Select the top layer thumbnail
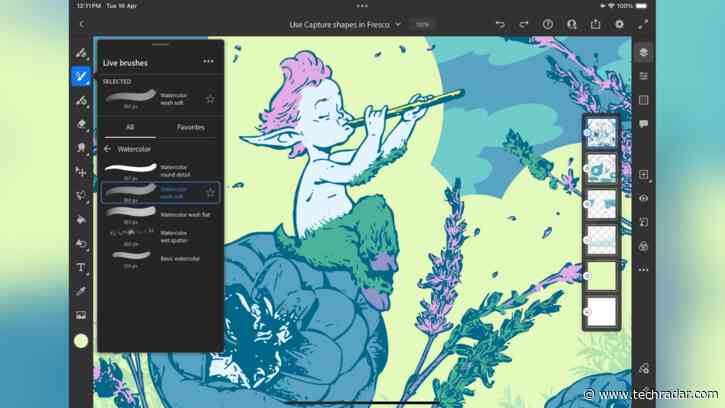725x408 pixels. (x=602, y=132)
